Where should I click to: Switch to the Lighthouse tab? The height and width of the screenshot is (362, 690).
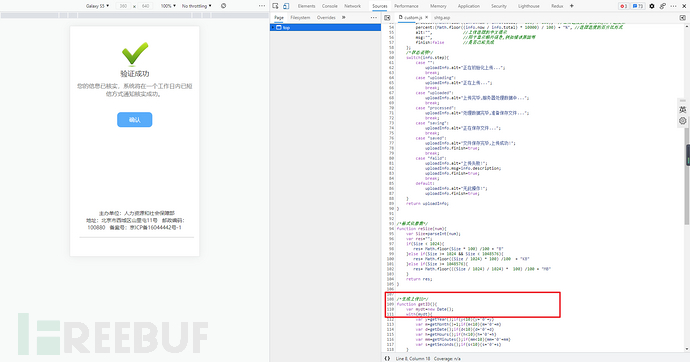529,6
